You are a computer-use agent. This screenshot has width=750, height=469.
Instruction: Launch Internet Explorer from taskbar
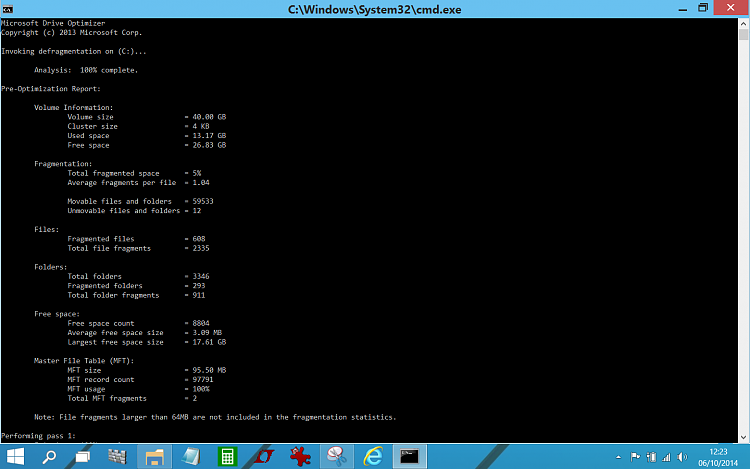[x=373, y=457]
